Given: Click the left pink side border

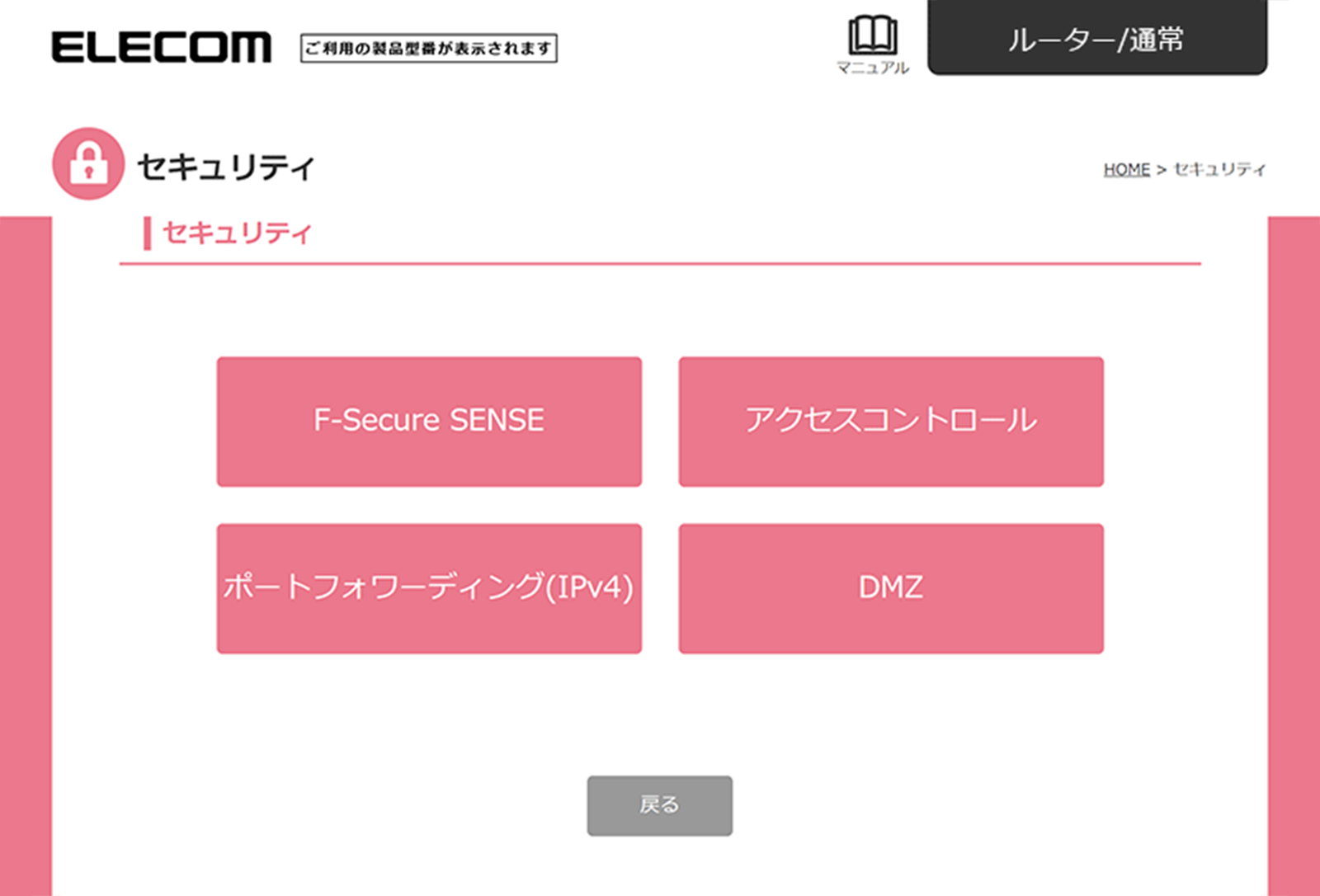Looking at the screenshot, I should (26, 553).
